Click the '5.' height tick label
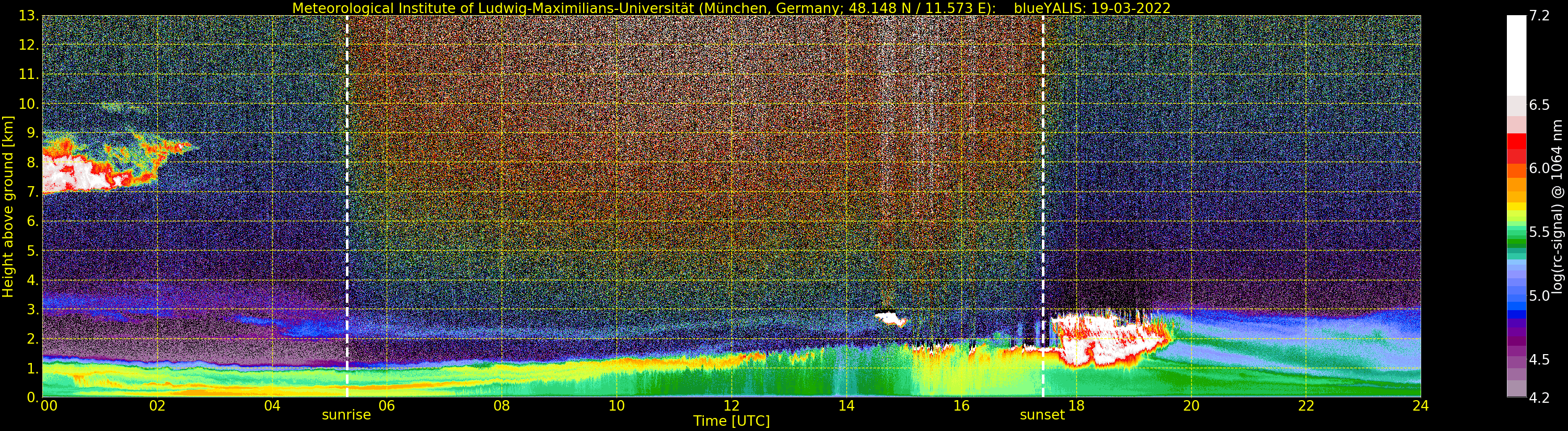 (33, 251)
